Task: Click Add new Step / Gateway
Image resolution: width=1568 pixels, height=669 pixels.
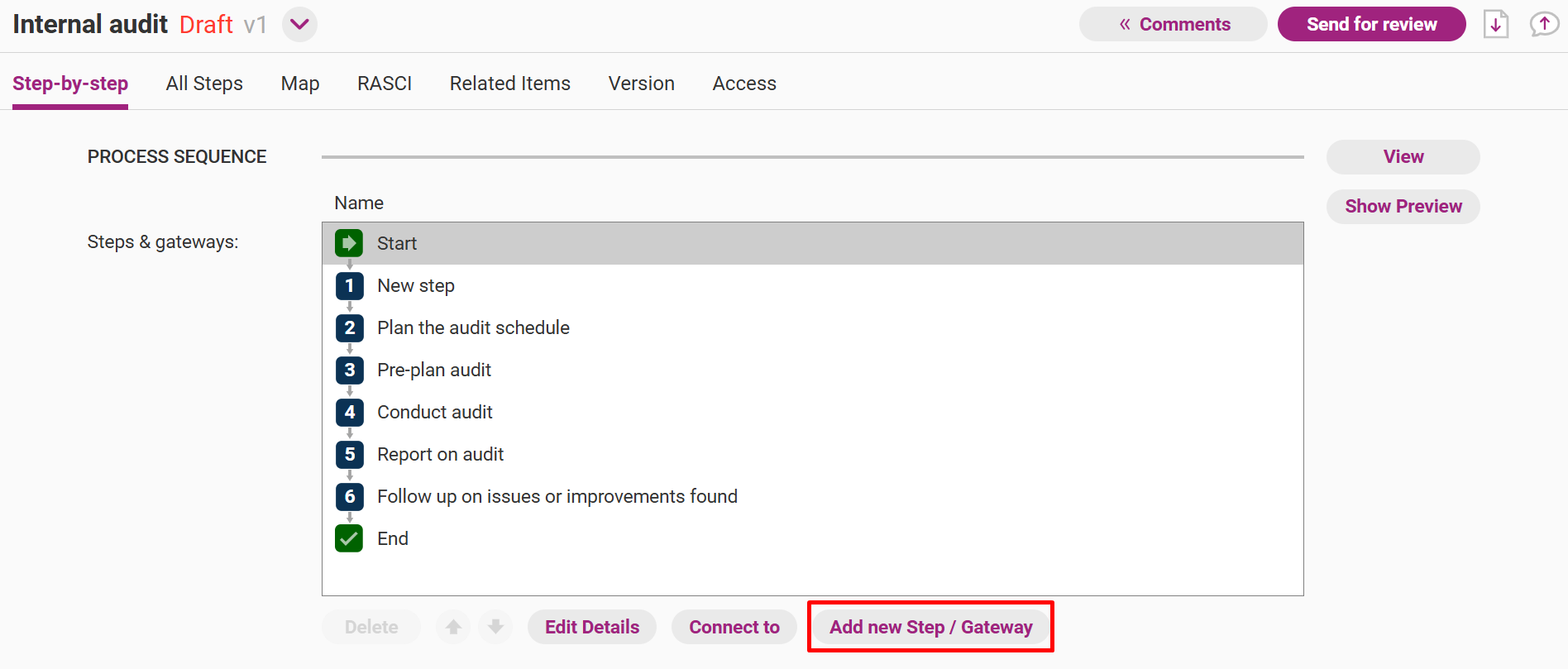Action: (x=931, y=627)
